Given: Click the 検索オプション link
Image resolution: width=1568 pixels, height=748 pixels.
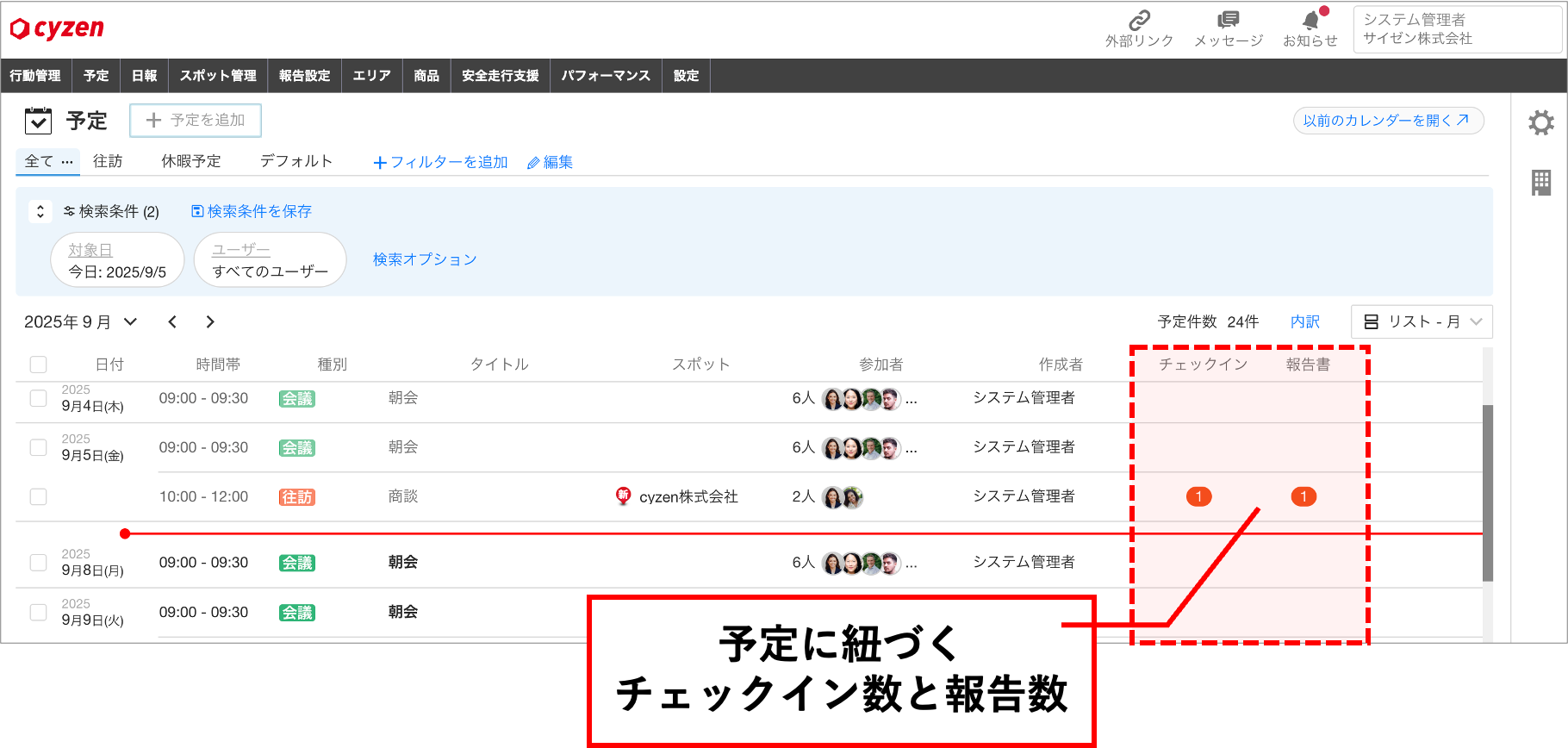Looking at the screenshot, I should click(x=425, y=259).
